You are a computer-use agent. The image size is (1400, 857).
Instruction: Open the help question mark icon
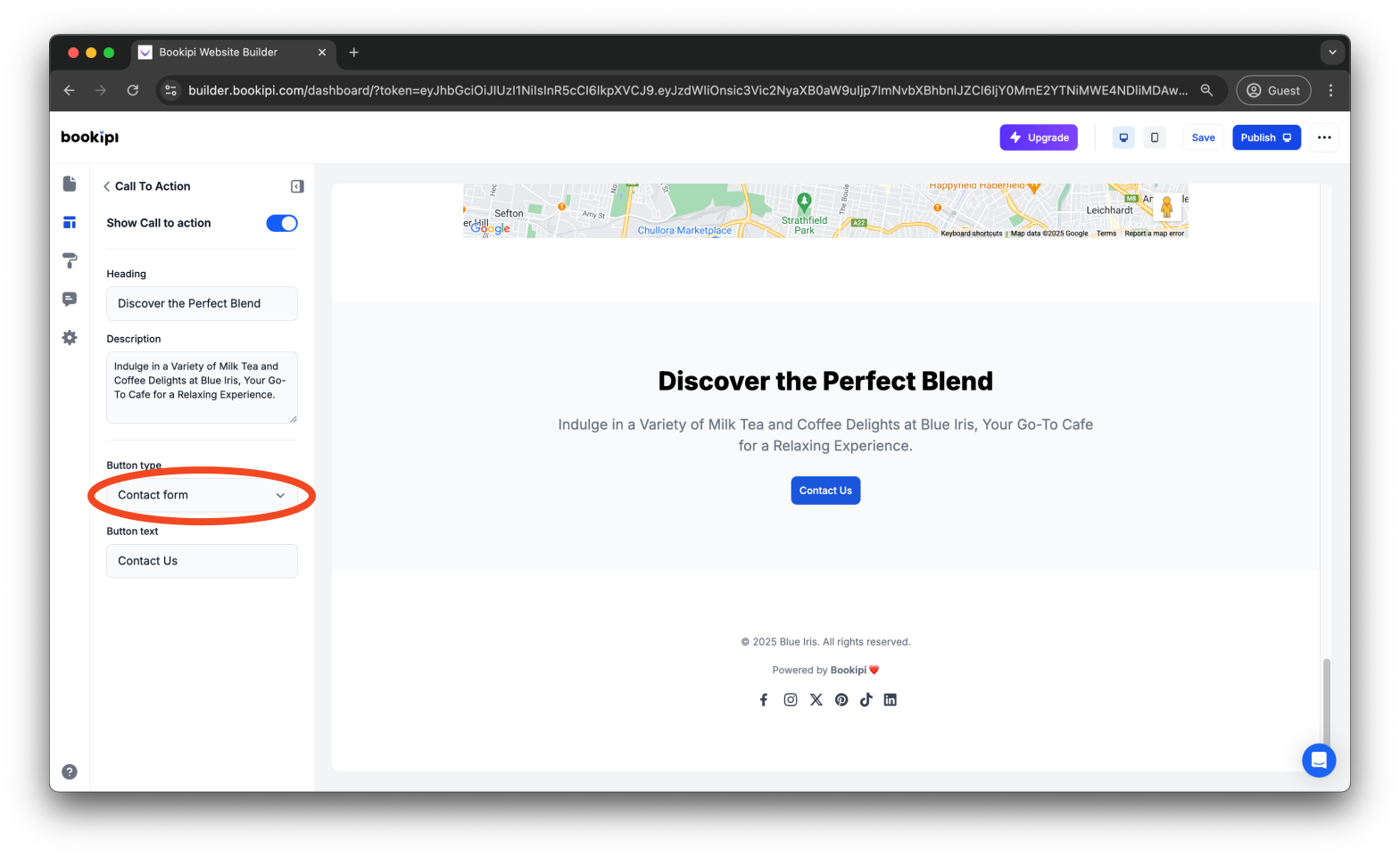click(x=70, y=772)
